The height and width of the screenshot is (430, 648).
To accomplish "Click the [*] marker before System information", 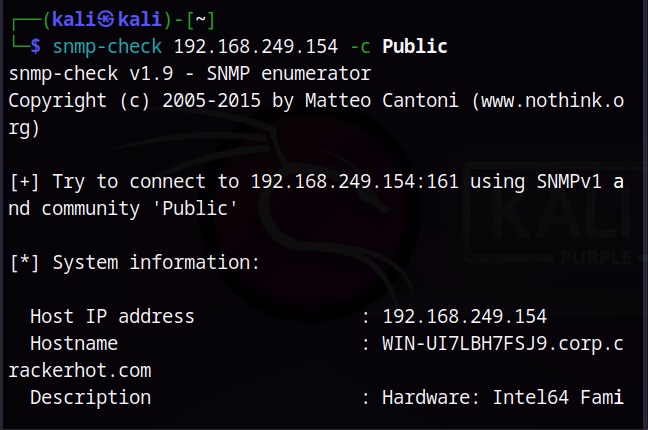I will [x=25, y=263].
